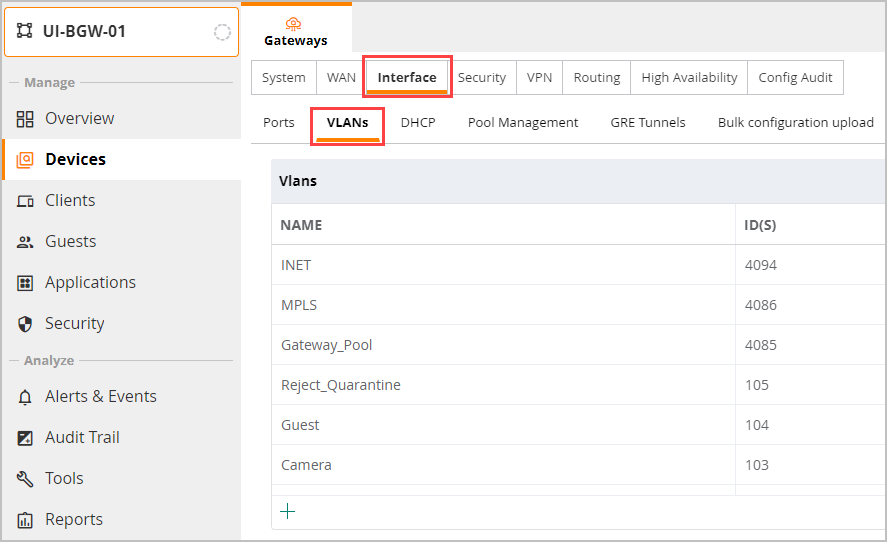Switch to the System tab

click(x=283, y=78)
